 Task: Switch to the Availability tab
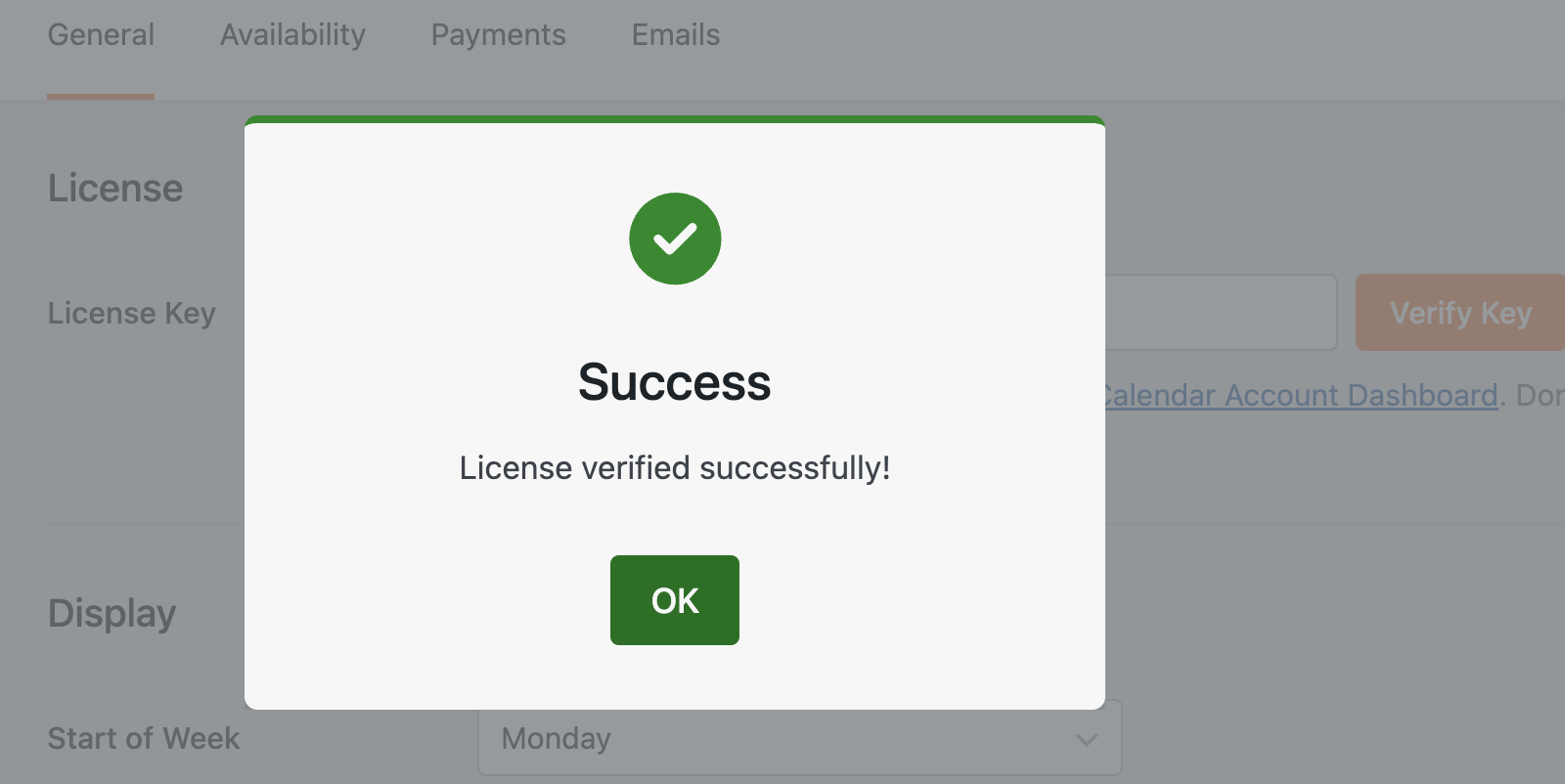point(292,35)
